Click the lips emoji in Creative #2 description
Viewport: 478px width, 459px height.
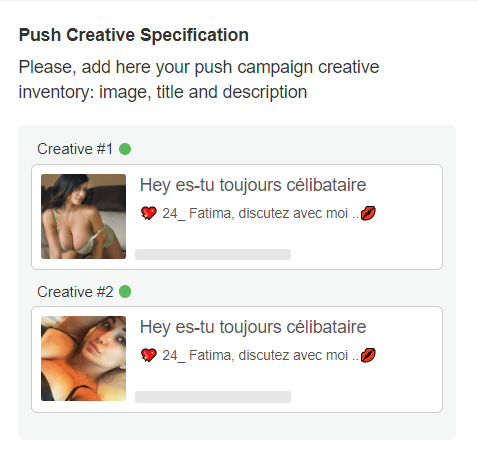(368, 355)
